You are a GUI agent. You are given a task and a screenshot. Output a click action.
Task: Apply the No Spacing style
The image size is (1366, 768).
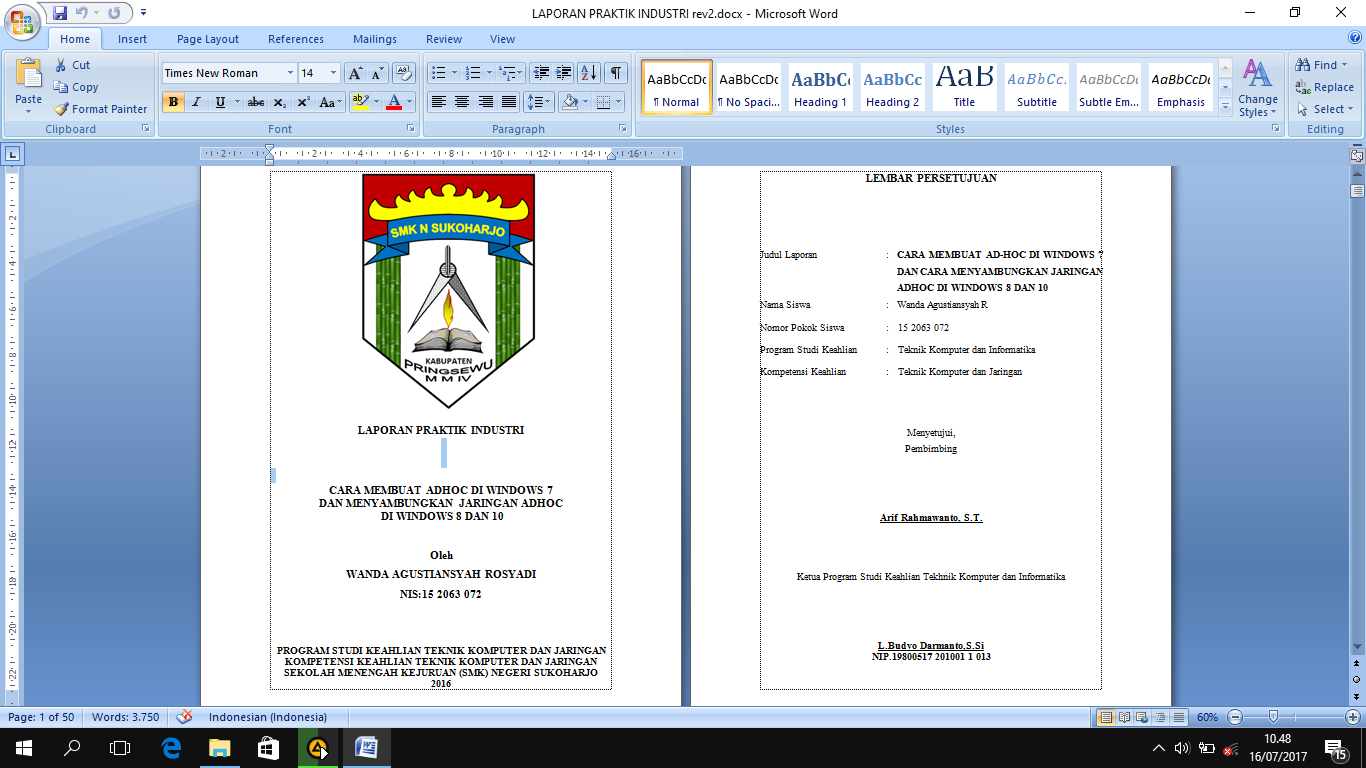[x=748, y=87]
